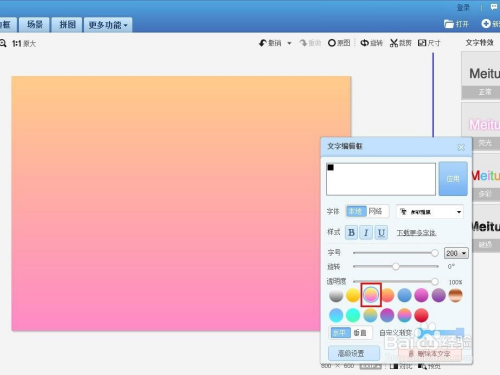The width and height of the screenshot is (500, 375).
Task: Pick the yellow-to-blue gradient swatch
Action: (x=370, y=315)
